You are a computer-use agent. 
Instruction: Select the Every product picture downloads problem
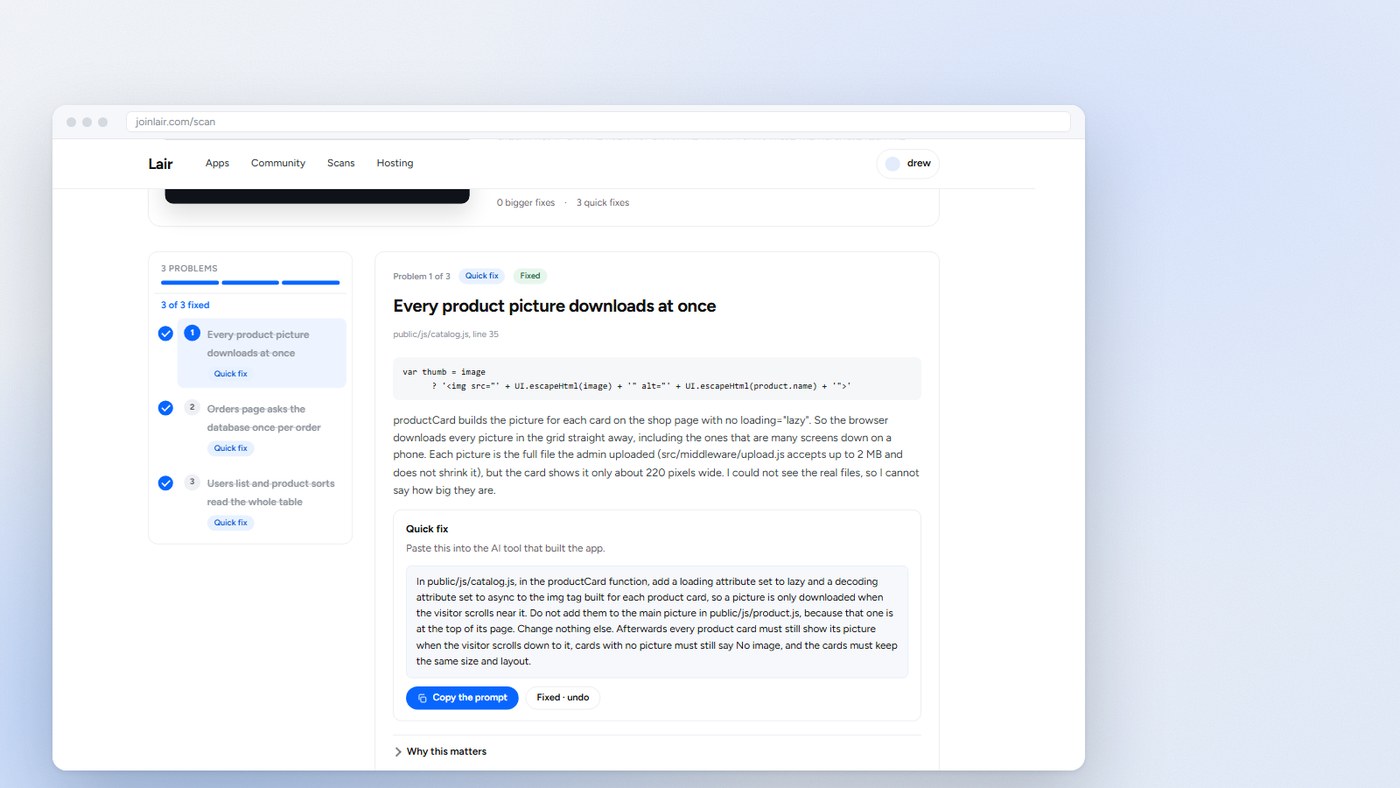262,353
